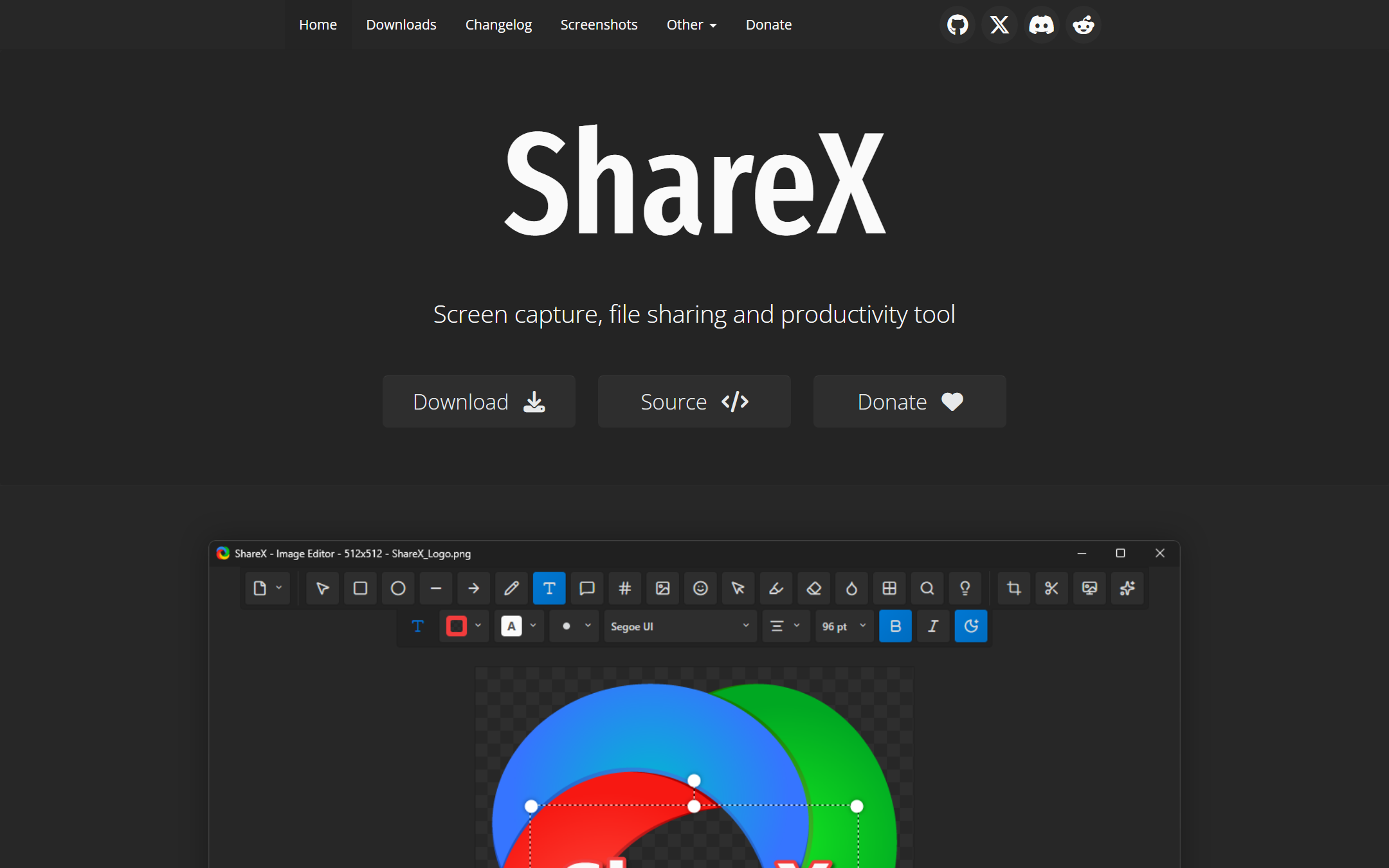Select the Cut out scissors tool
This screenshot has width=1389, height=868.
coord(1052,588)
